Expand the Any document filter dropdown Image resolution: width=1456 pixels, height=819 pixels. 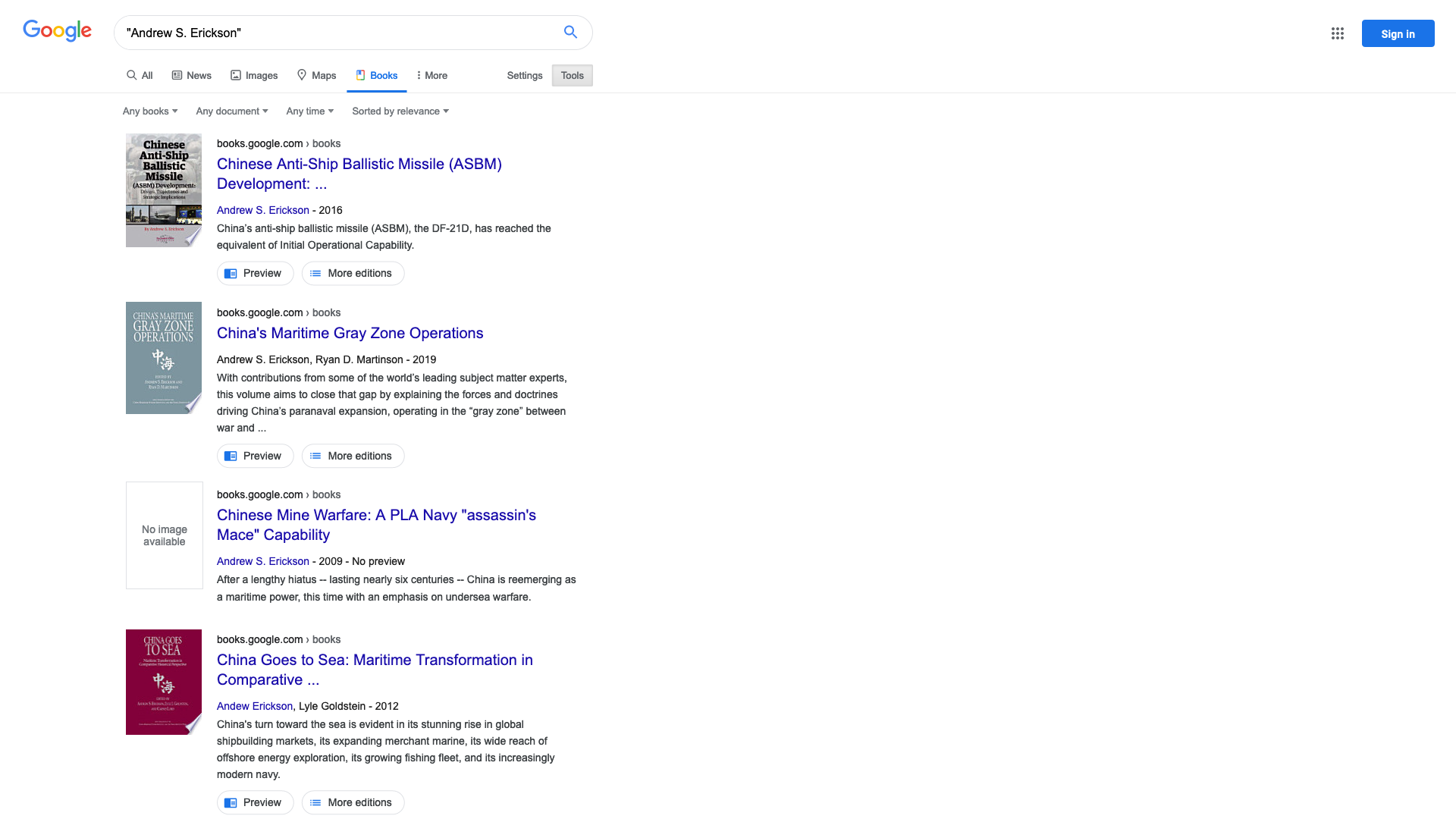point(232,111)
